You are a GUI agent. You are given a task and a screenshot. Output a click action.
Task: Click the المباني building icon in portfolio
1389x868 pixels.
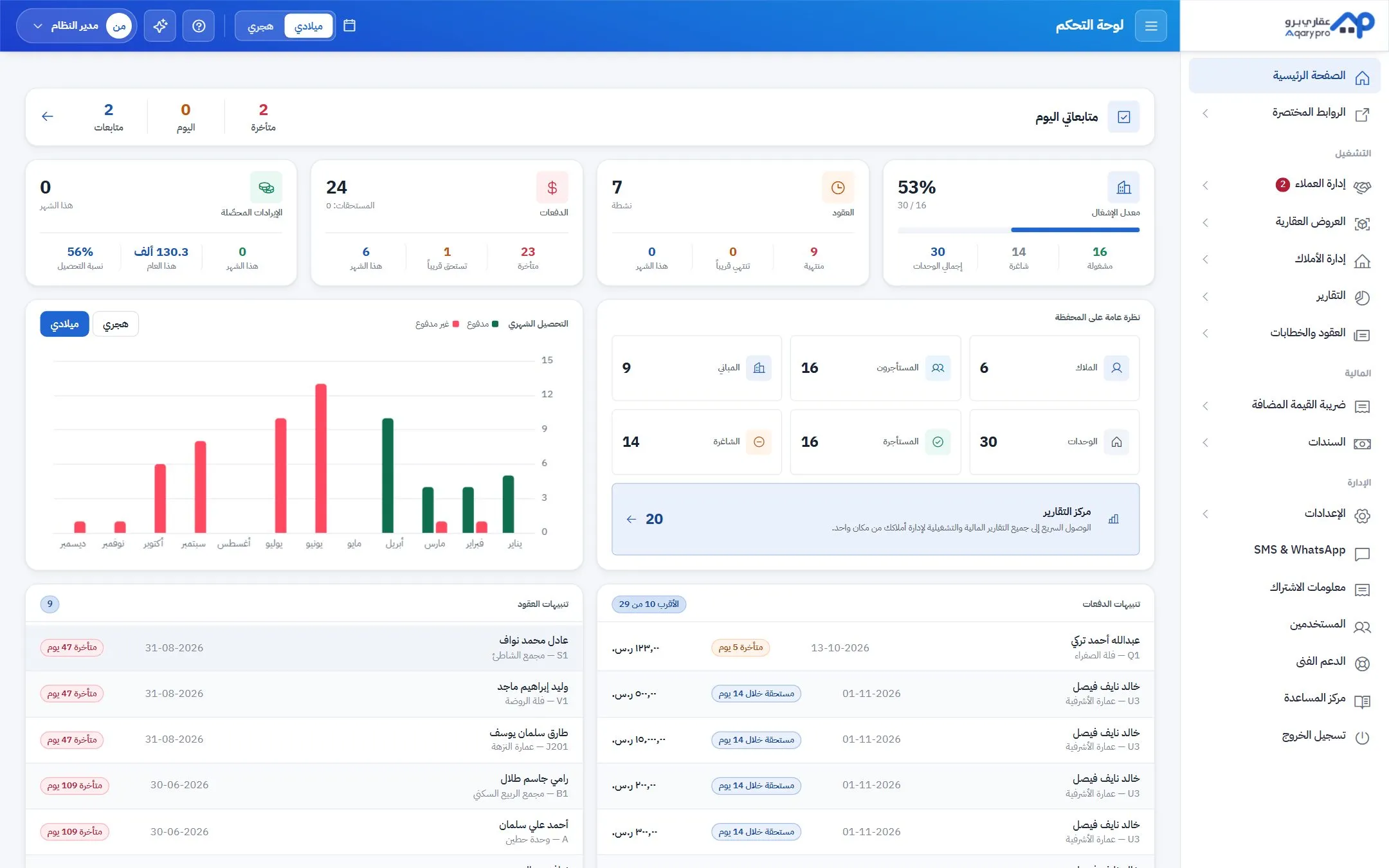759,368
